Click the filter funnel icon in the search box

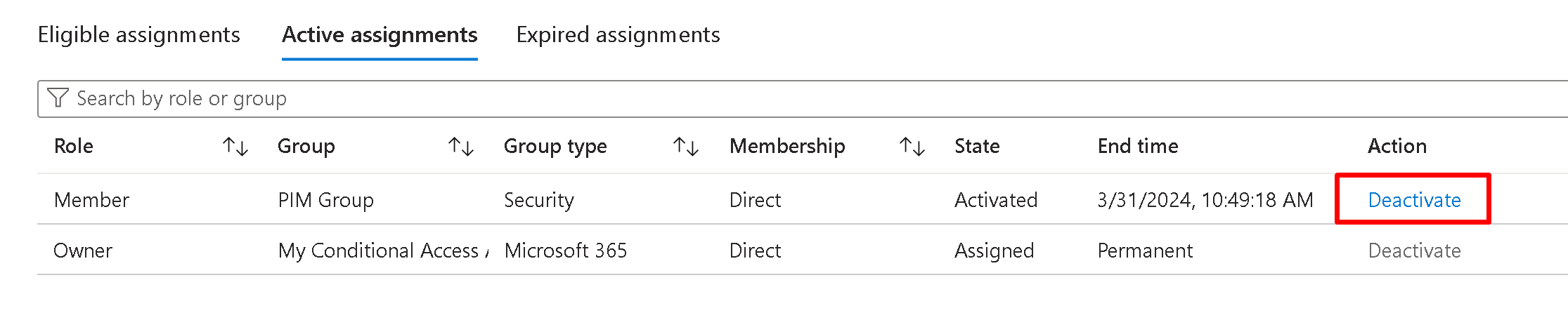(x=58, y=98)
